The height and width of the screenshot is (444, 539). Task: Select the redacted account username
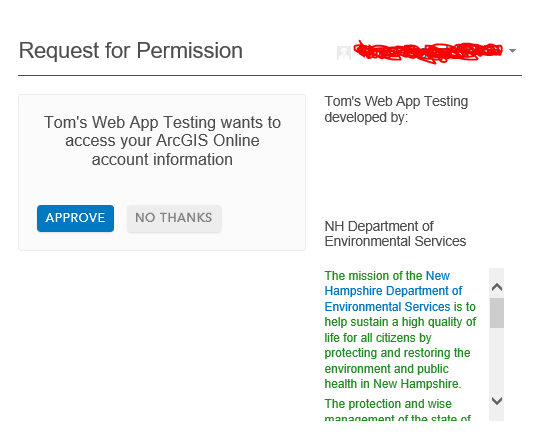tap(428, 52)
